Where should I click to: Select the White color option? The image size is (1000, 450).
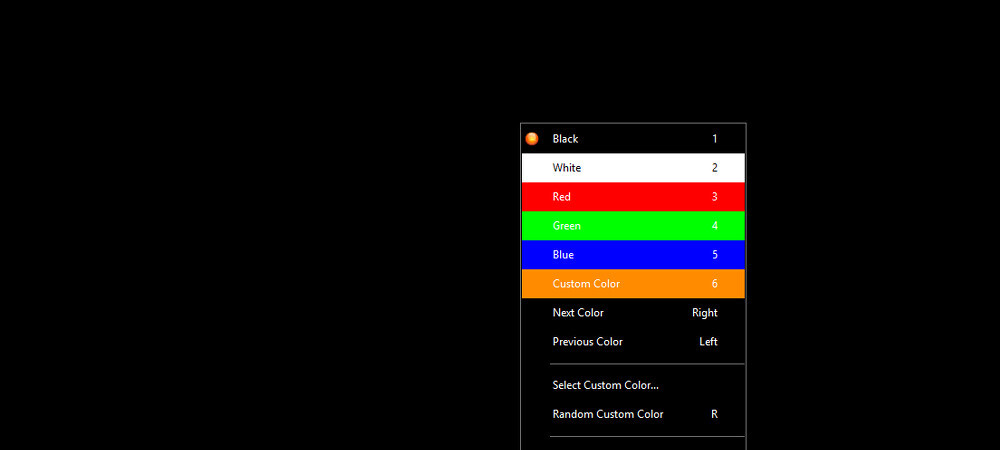tap(567, 168)
